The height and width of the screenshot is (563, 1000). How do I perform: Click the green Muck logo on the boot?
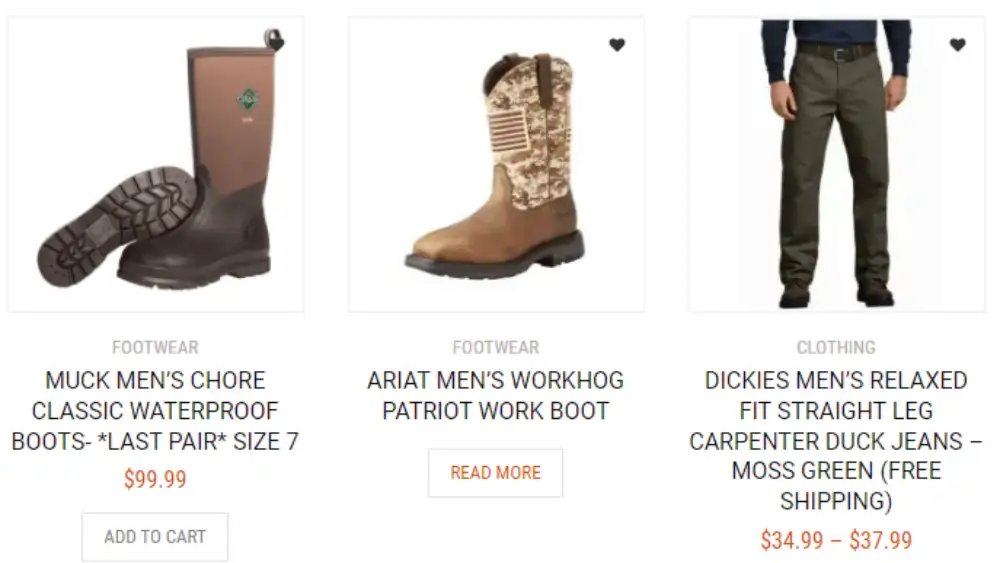coord(247,99)
